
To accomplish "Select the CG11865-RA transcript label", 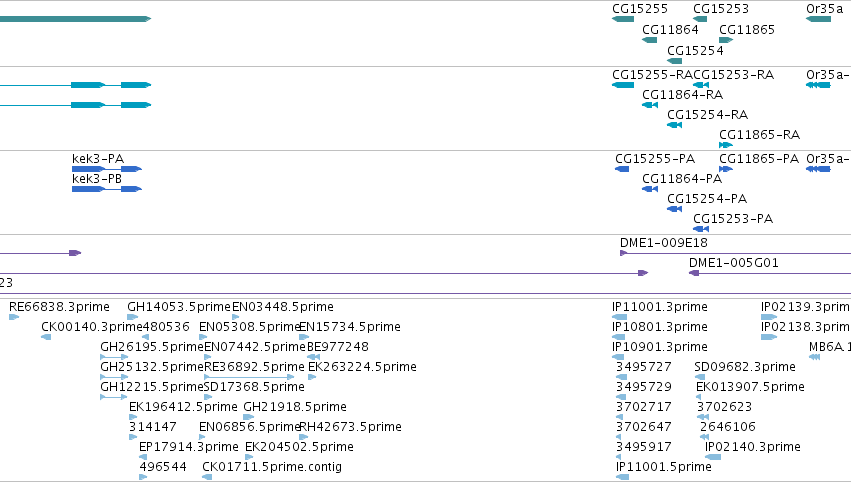I will (x=759, y=135).
